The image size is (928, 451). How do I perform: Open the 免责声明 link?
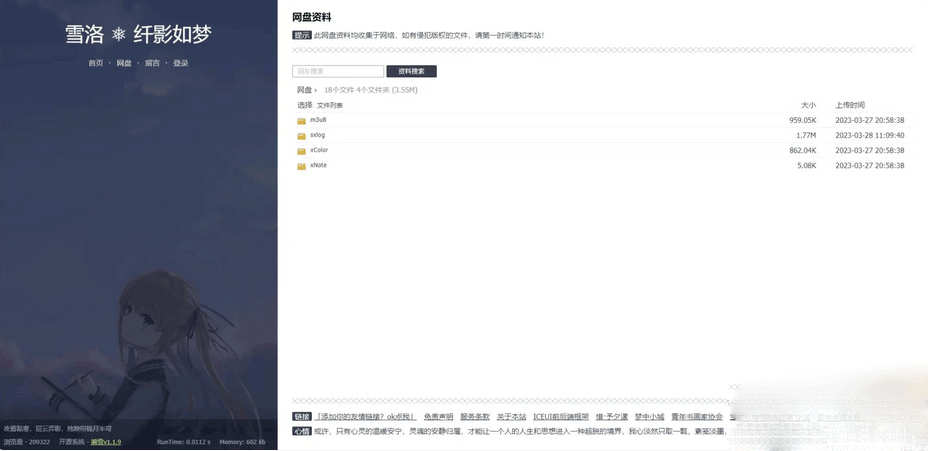(x=439, y=417)
